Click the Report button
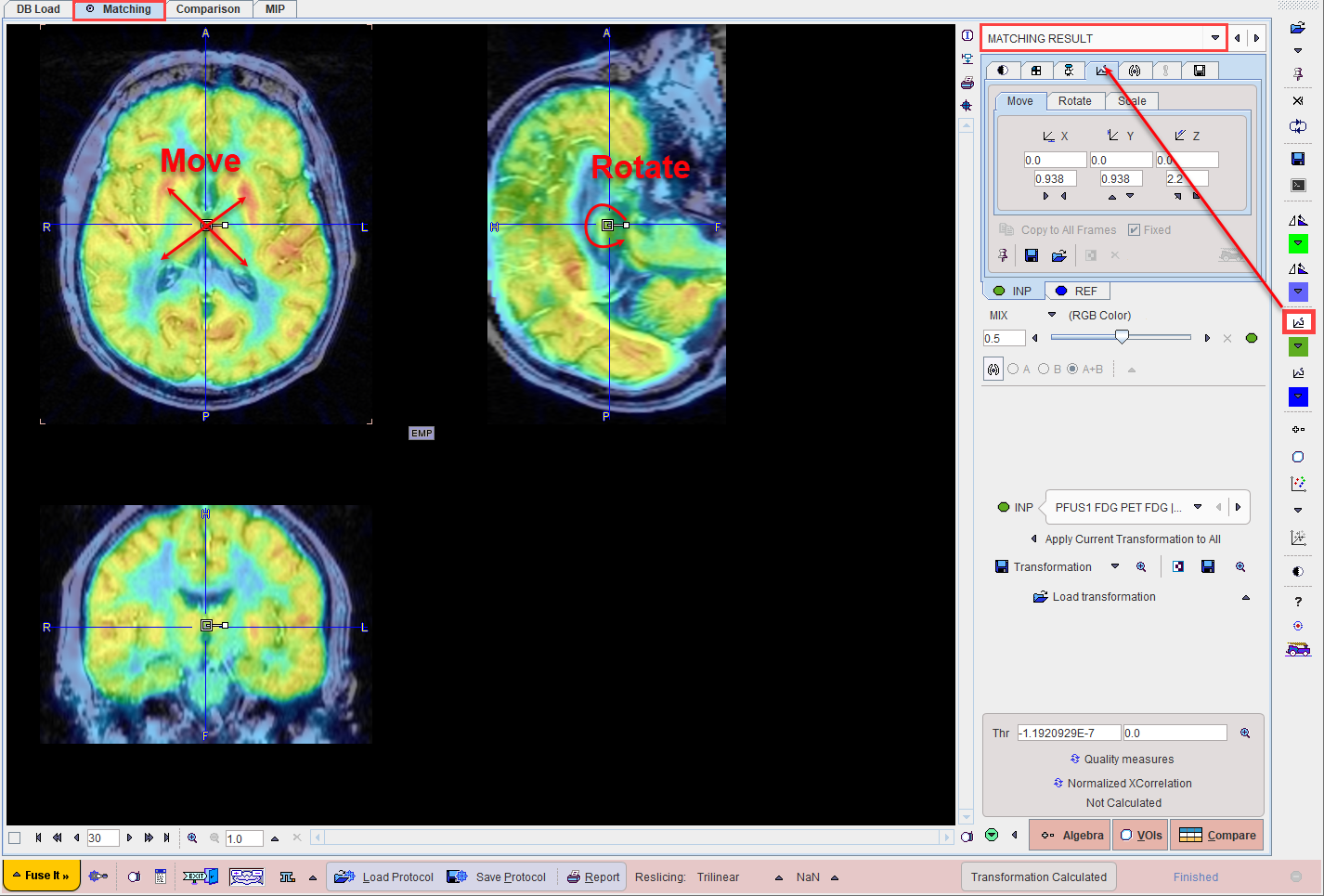This screenshot has height=896, width=1324. point(592,877)
